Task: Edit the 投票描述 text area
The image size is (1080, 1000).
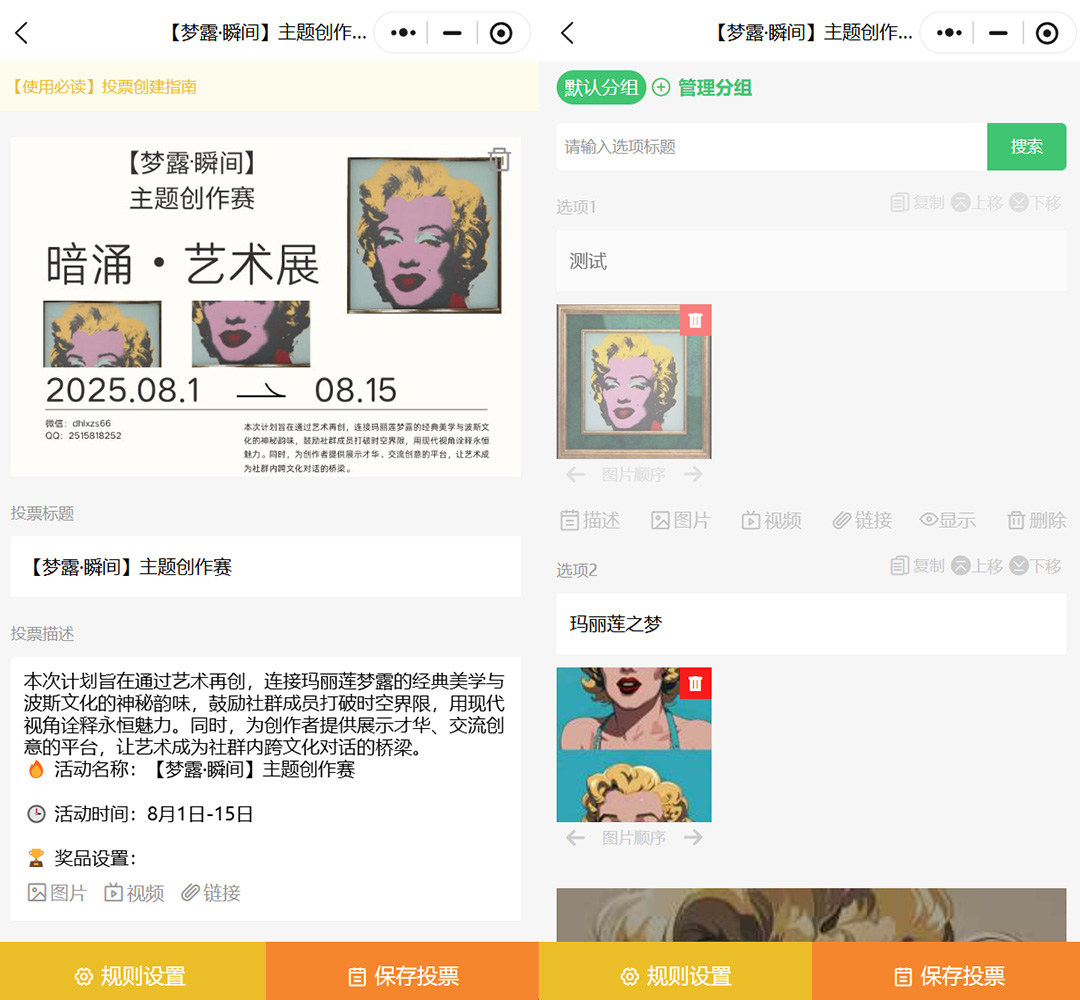Action: coord(265,769)
